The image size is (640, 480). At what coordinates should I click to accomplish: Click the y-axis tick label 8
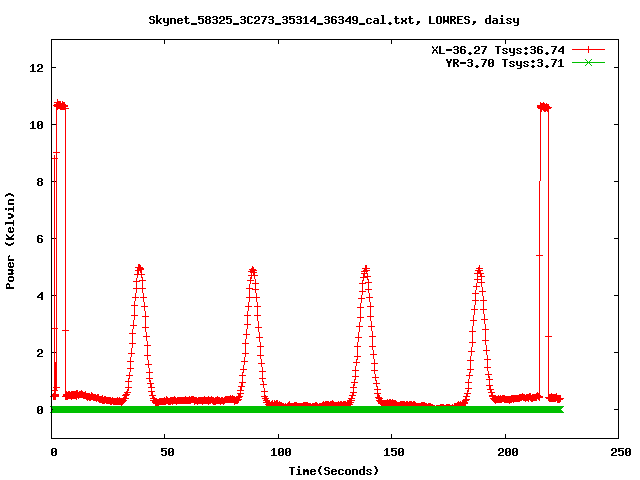(40, 182)
